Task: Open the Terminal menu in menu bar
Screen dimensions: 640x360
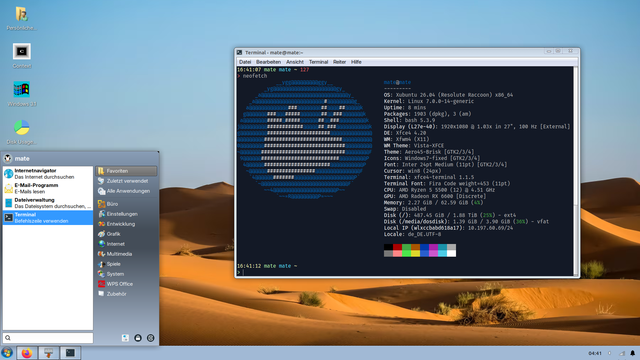Action: tap(318, 62)
